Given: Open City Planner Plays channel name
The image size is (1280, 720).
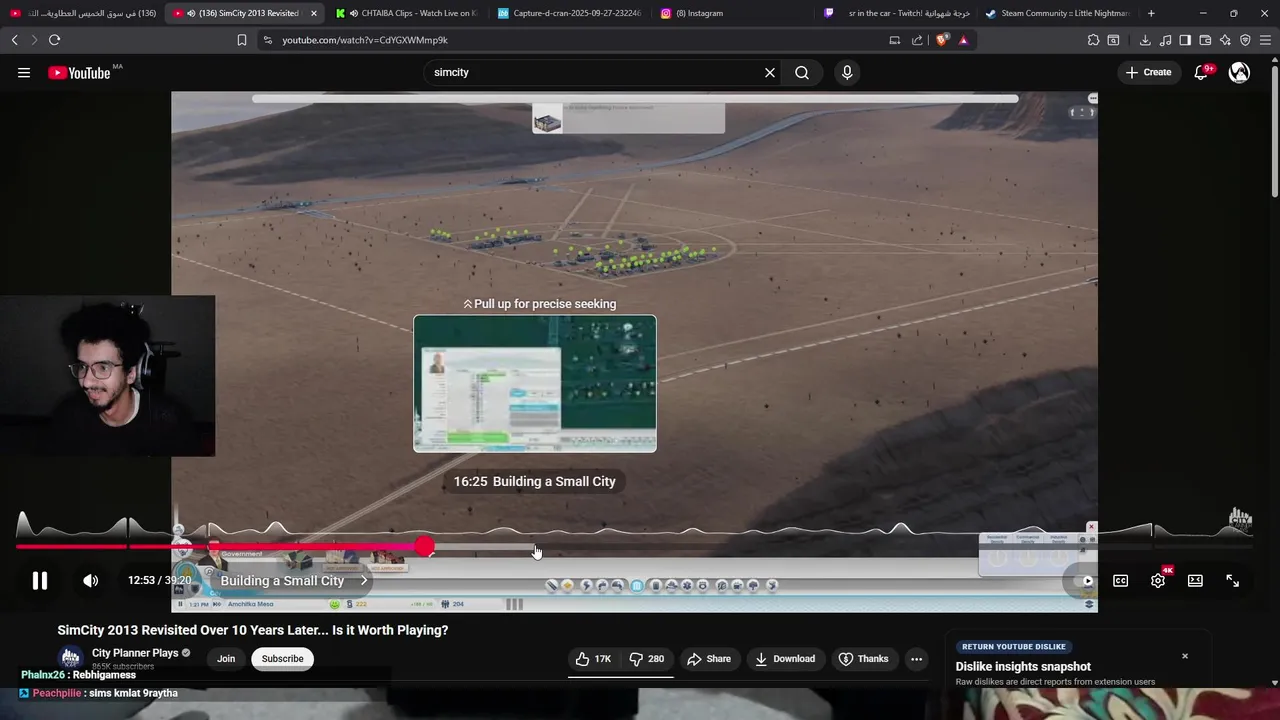Looking at the screenshot, I should [x=135, y=653].
